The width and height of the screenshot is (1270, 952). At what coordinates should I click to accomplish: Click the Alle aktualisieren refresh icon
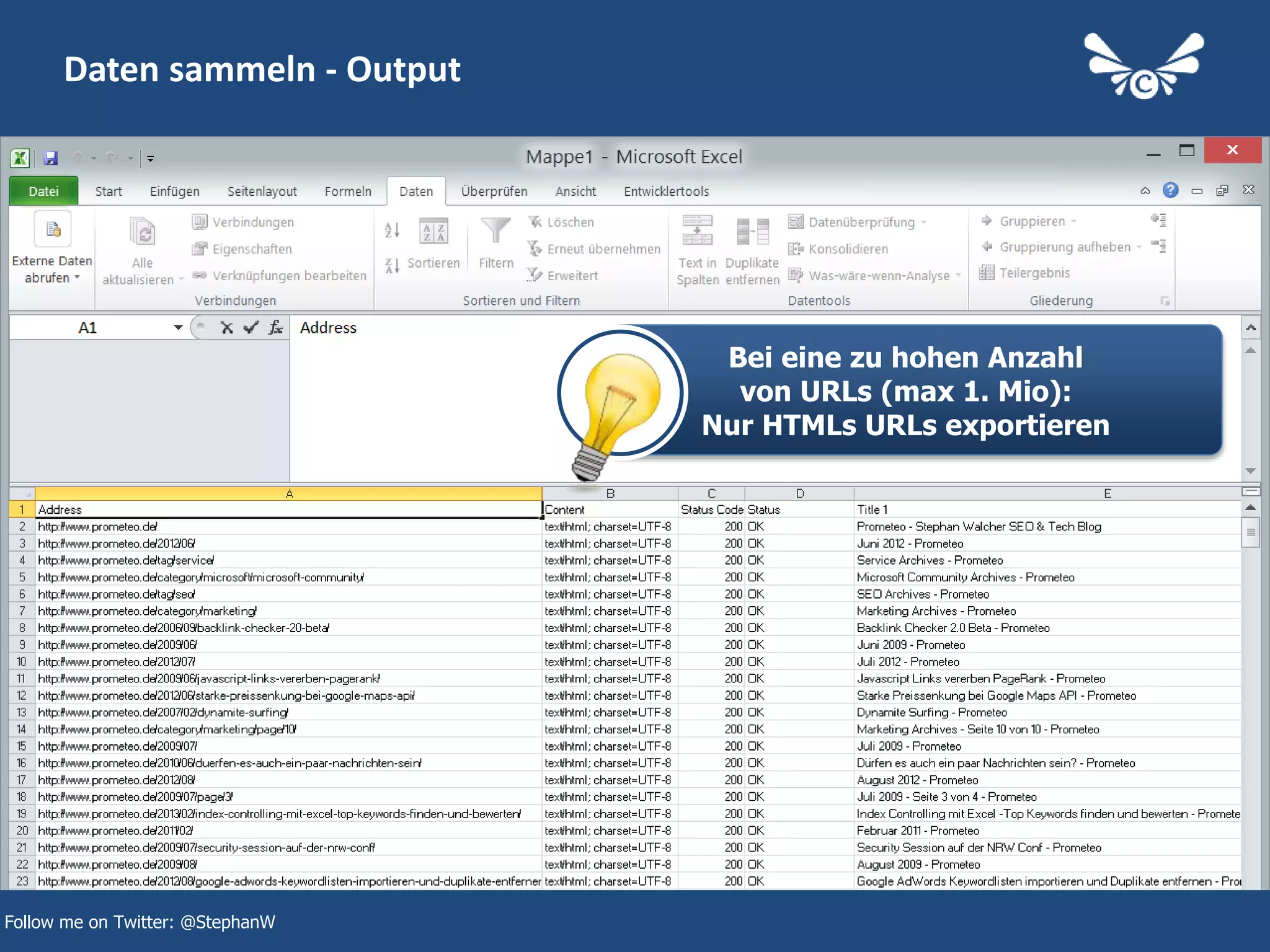pyautogui.click(x=143, y=232)
